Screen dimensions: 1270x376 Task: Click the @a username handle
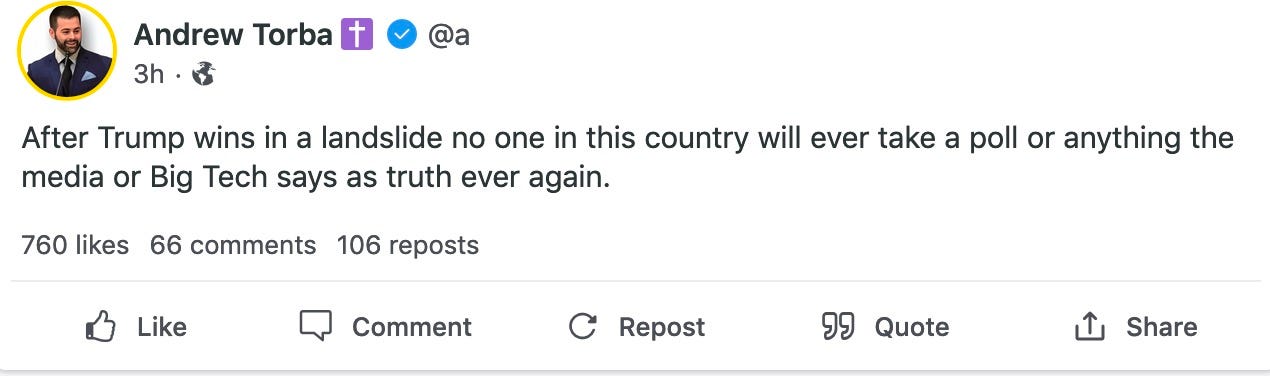(x=449, y=36)
